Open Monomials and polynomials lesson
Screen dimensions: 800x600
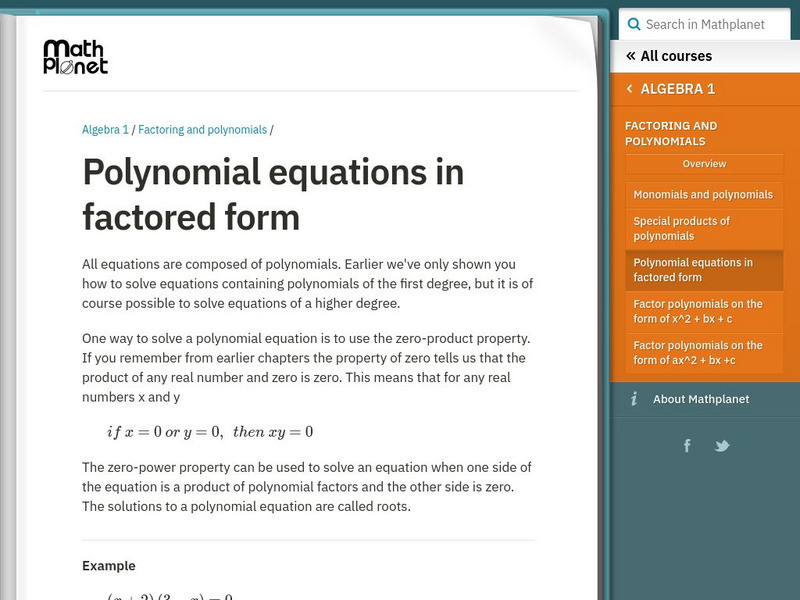[704, 195]
